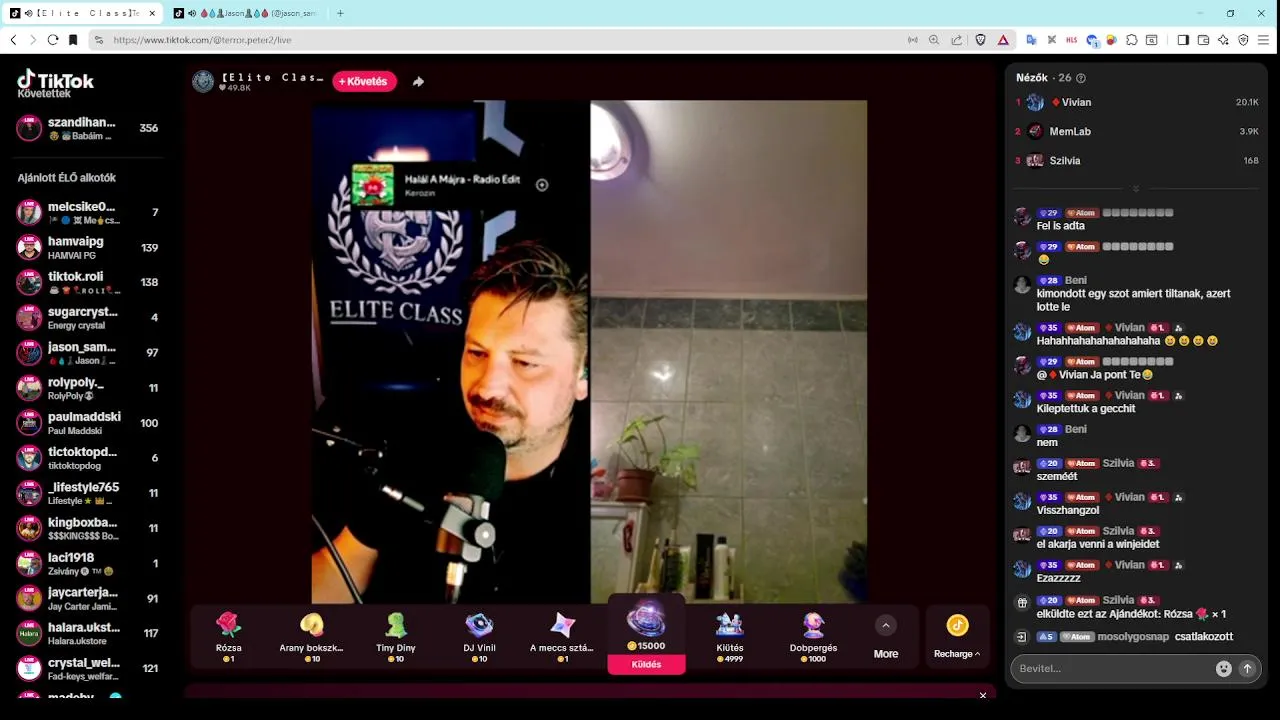1280x720 pixels.
Task: Click the Halál A Májra song cover
Action: pos(373,185)
